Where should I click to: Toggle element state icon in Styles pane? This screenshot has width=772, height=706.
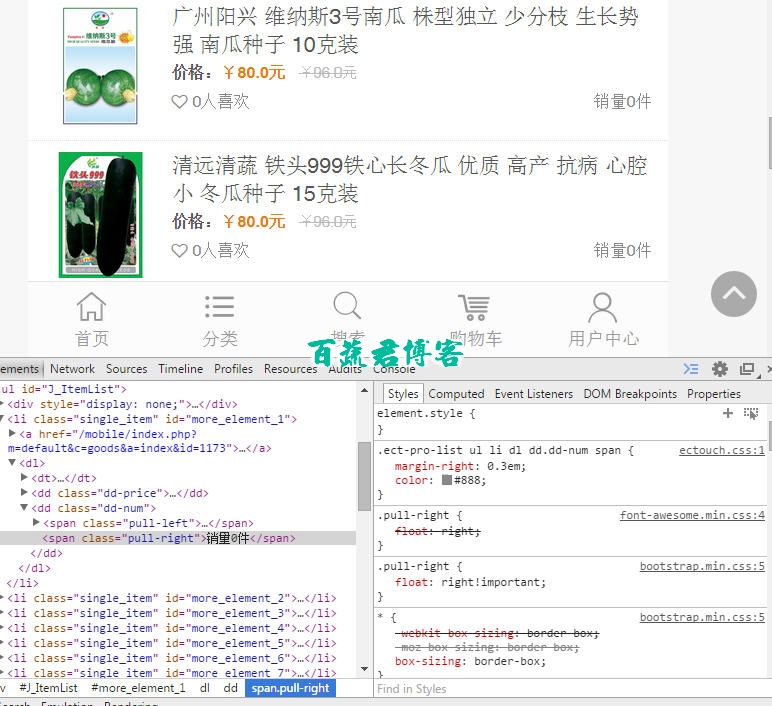coord(751,413)
